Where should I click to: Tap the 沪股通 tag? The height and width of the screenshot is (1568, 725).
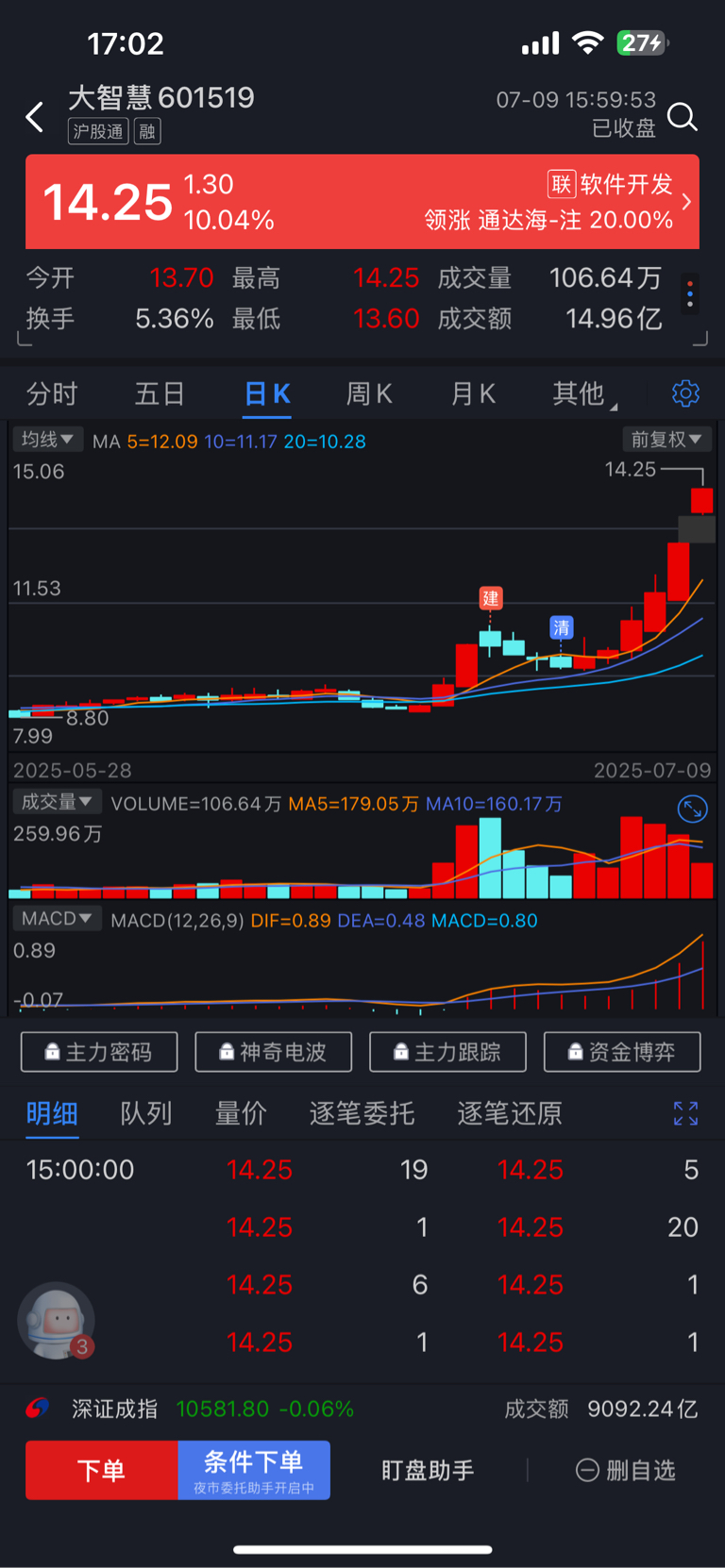point(98,131)
